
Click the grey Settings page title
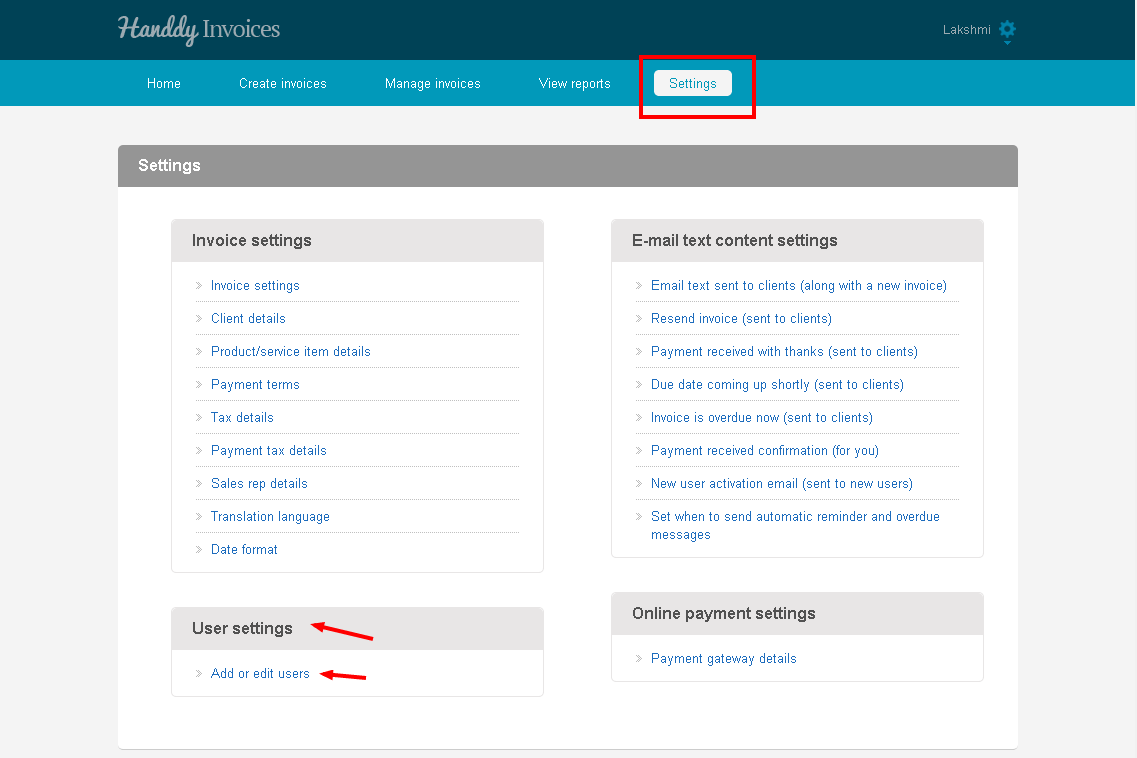click(x=170, y=165)
